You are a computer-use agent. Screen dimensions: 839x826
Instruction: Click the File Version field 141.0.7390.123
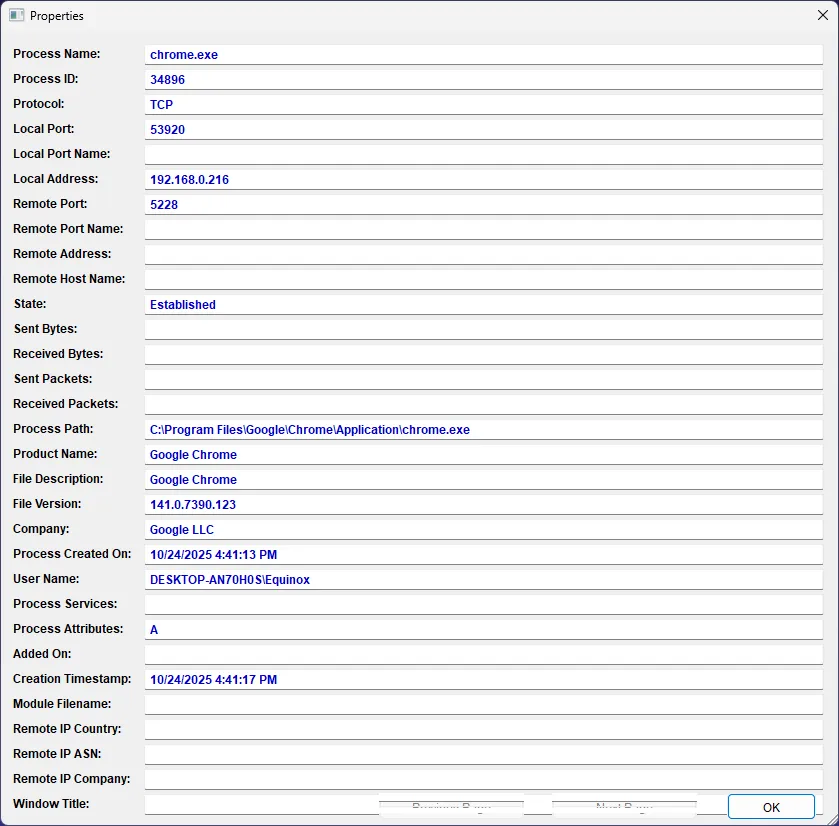[483, 505]
